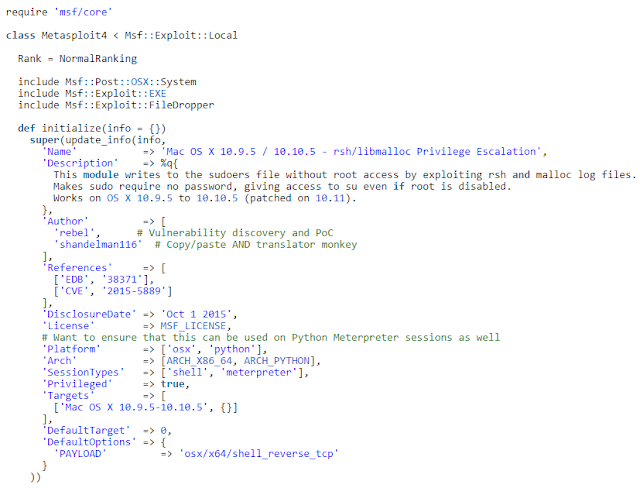Viewport: 640px width, 488px height.
Task: Click the 'EDB' reference string
Action: coord(74,279)
